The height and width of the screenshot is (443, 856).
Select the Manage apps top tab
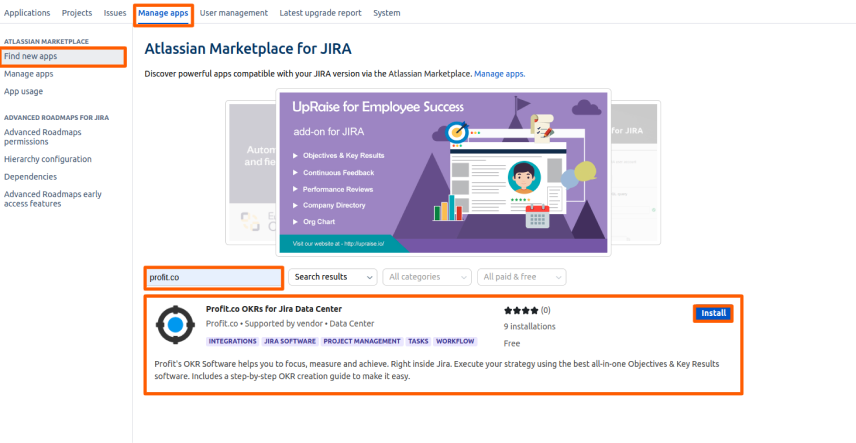(163, 13)
